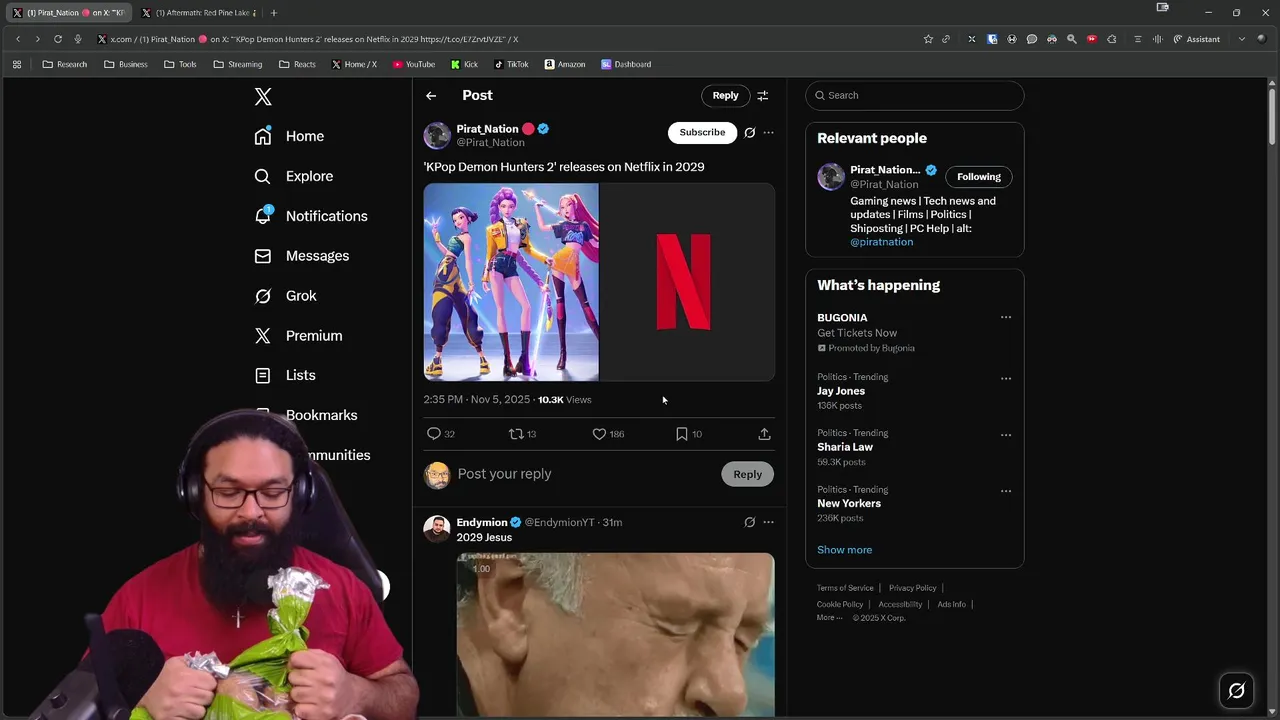Open reply sort filter icon
This screenshot has height=720, width=1280.
click(x=763, y=96)
